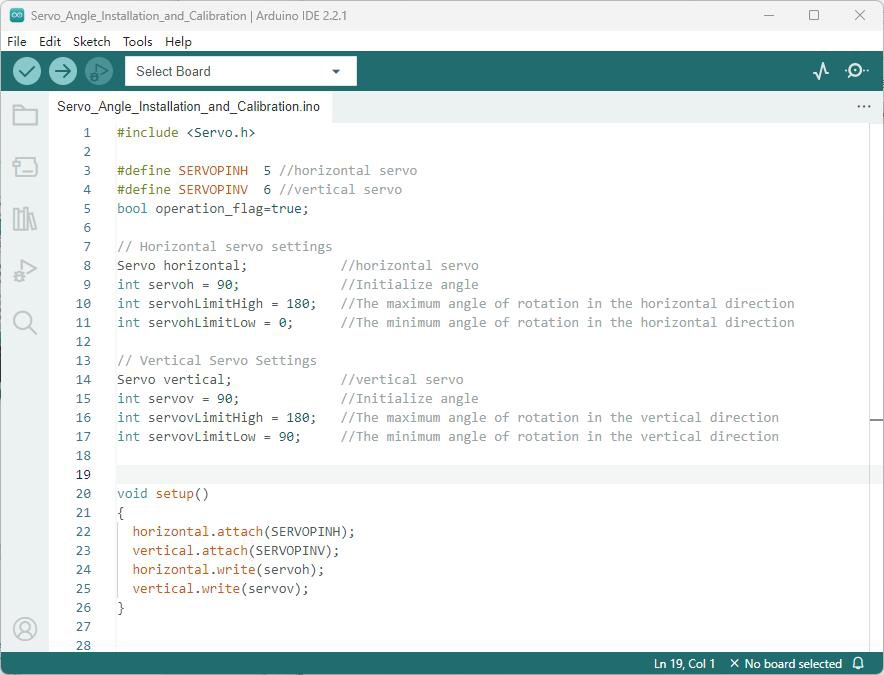Image resolution: width=884 pixels, height=675 pixels.
Task: Open the Boards Manager sidebar
Action: pos(25,167)
